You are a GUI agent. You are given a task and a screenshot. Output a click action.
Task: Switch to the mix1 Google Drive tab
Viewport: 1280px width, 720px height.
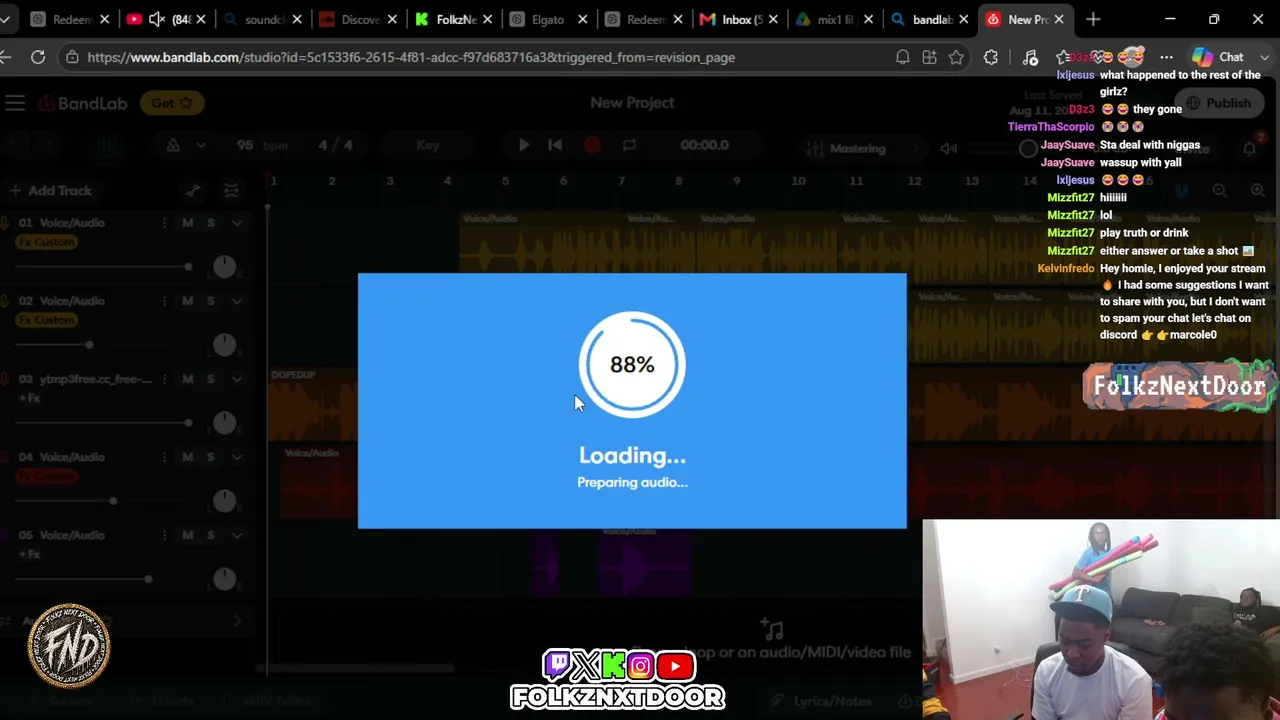(834, 19)
